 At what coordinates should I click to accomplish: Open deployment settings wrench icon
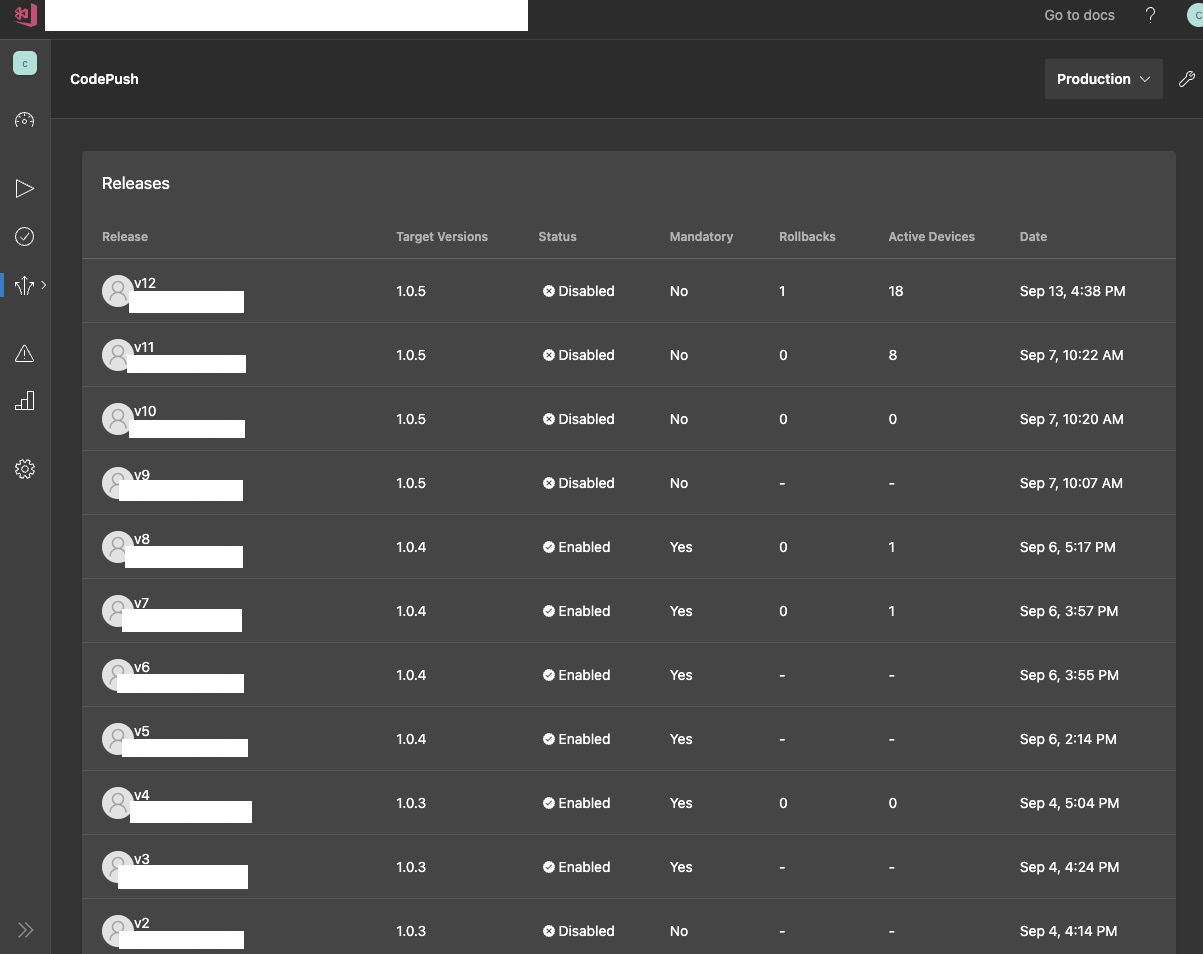coord(1187,79)
